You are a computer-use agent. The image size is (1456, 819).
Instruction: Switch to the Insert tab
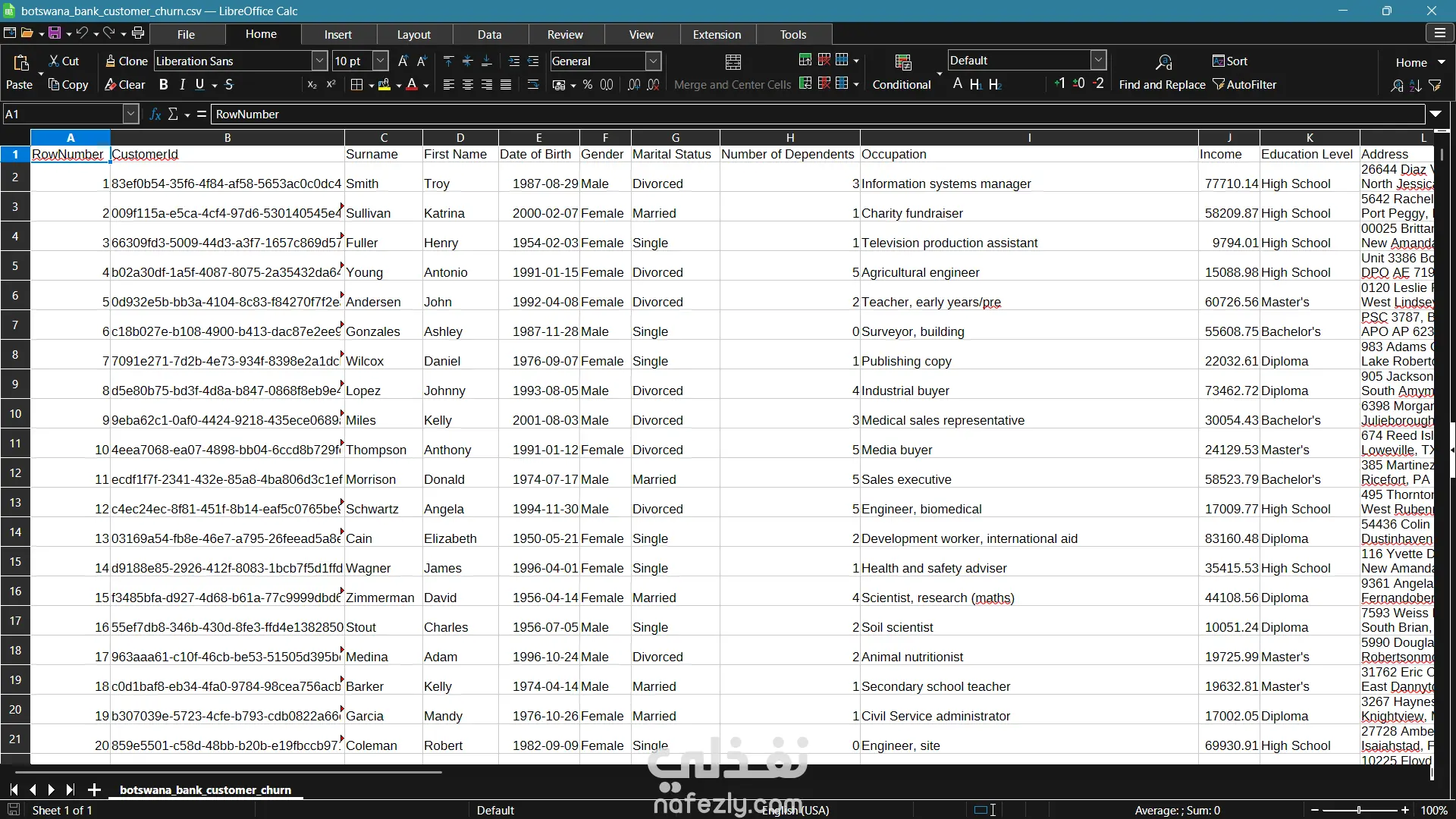pos(337,35)
